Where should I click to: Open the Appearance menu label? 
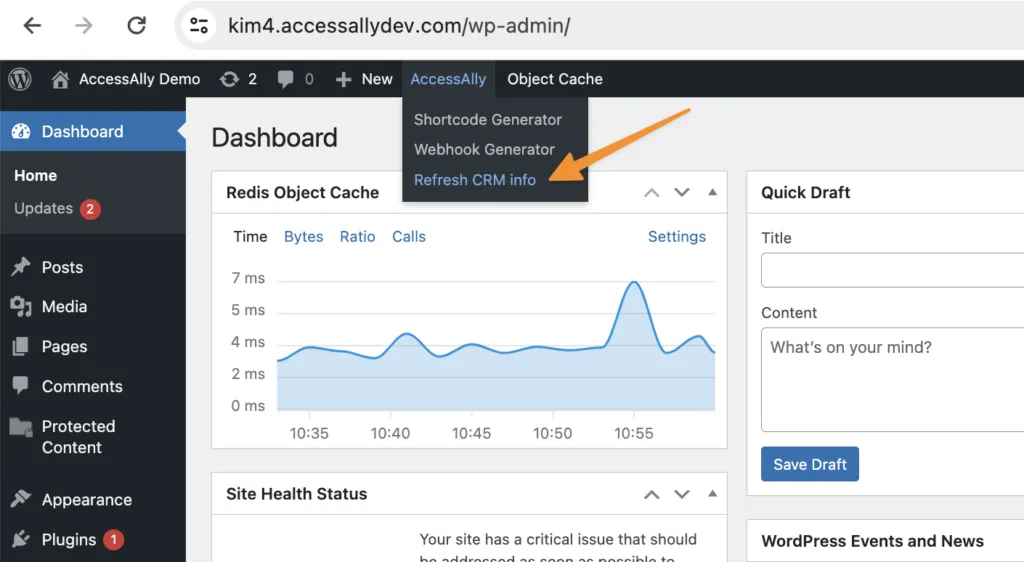click(87, 499)
